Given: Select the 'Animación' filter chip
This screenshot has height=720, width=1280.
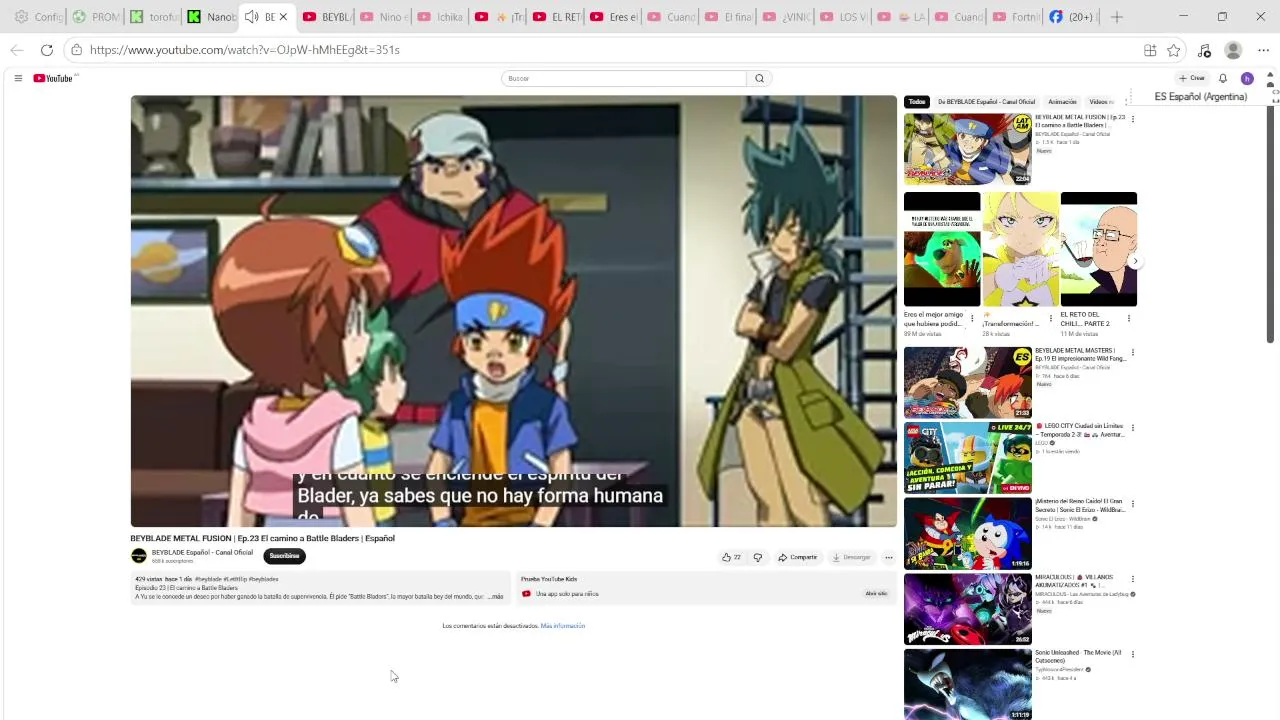Looking at the screenshot, I should click(1062, 102).
